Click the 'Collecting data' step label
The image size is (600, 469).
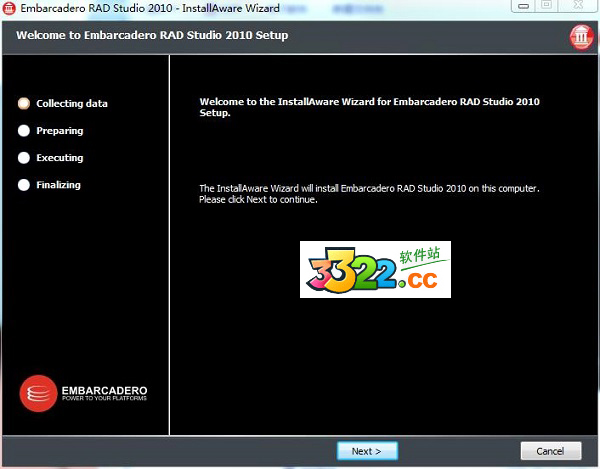pos(72,104)
